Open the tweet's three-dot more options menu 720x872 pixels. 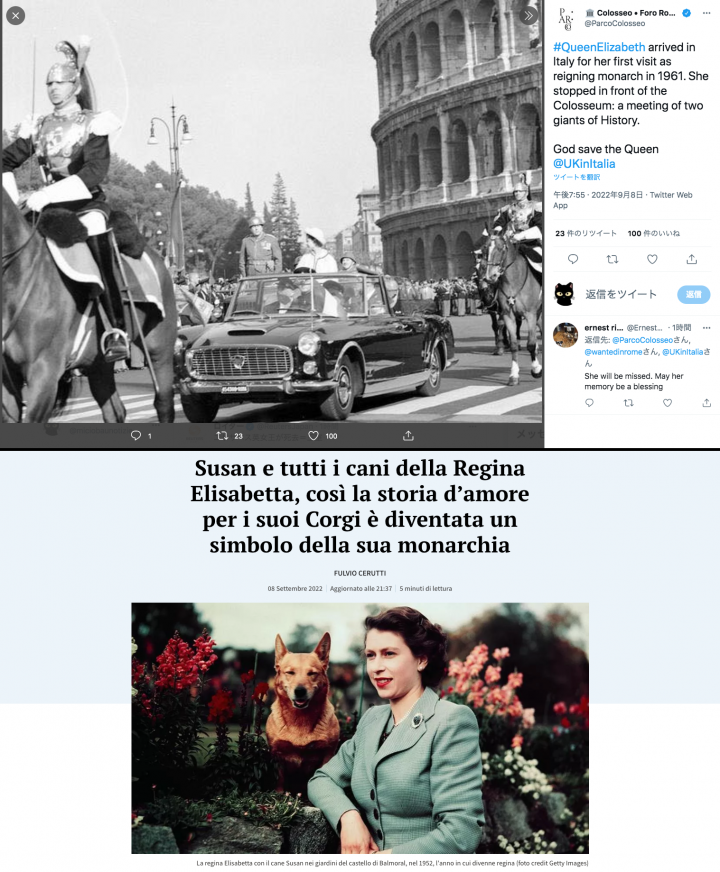[706, 13]
